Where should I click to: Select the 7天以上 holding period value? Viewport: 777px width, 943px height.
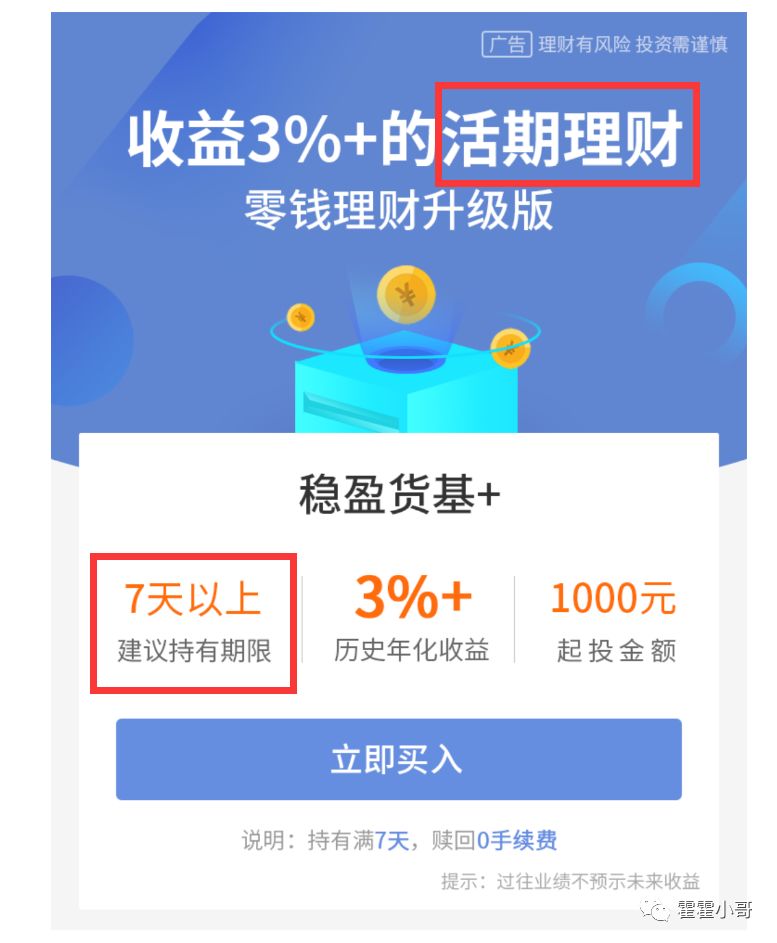(192, 598)
